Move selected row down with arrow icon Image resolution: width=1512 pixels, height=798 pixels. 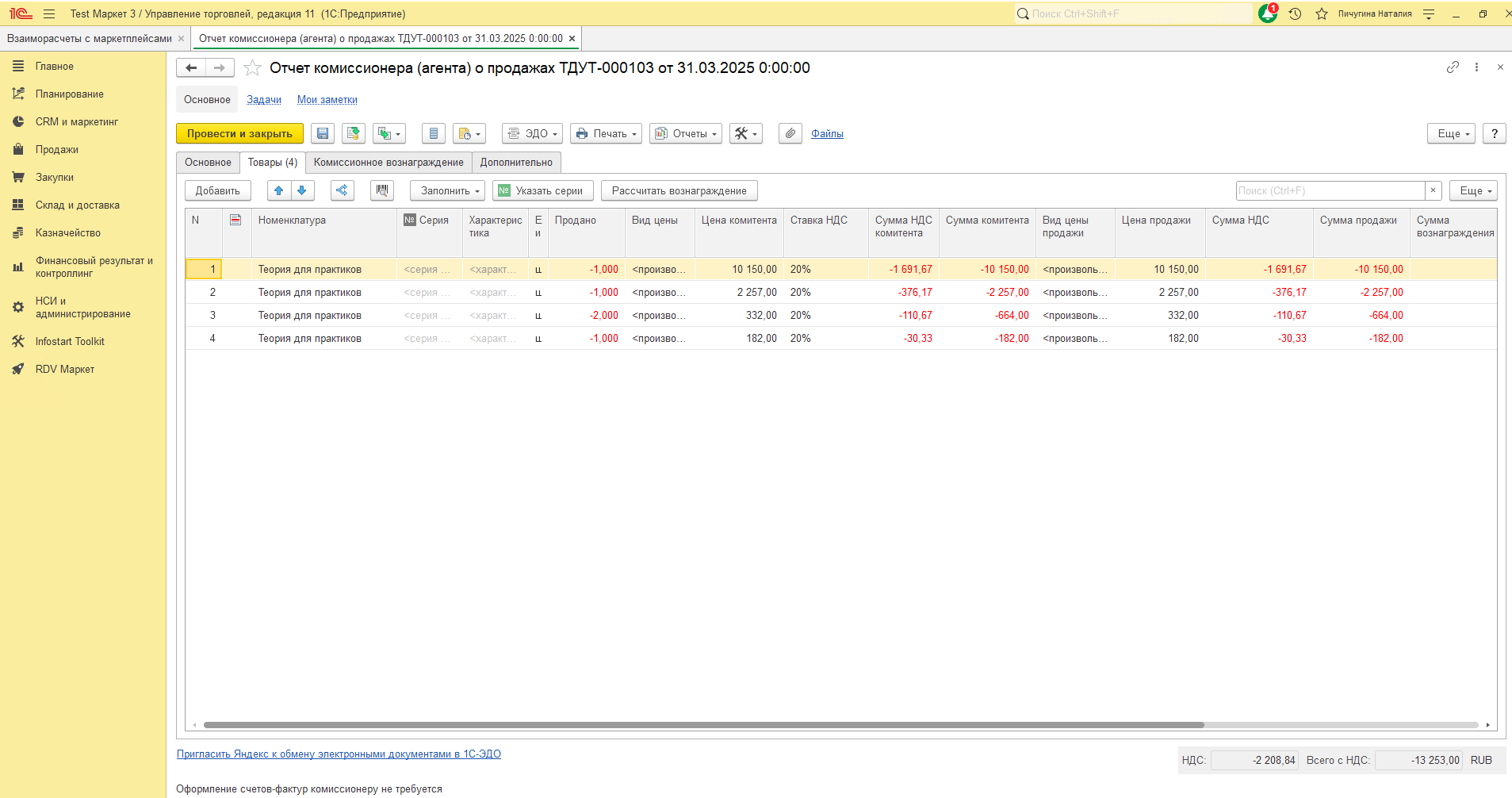tap(301, 190)
